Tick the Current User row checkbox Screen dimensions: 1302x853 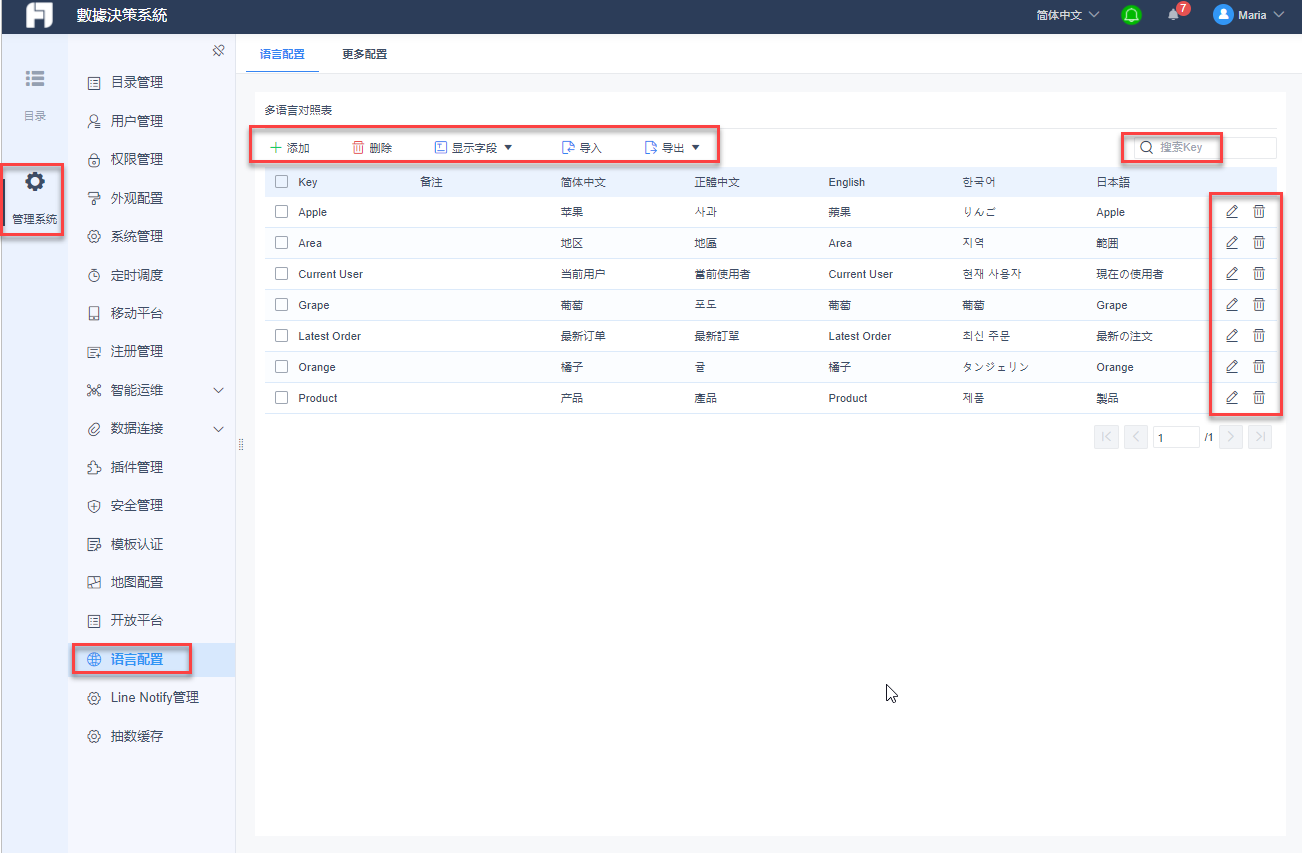click(x=281, y=274)
